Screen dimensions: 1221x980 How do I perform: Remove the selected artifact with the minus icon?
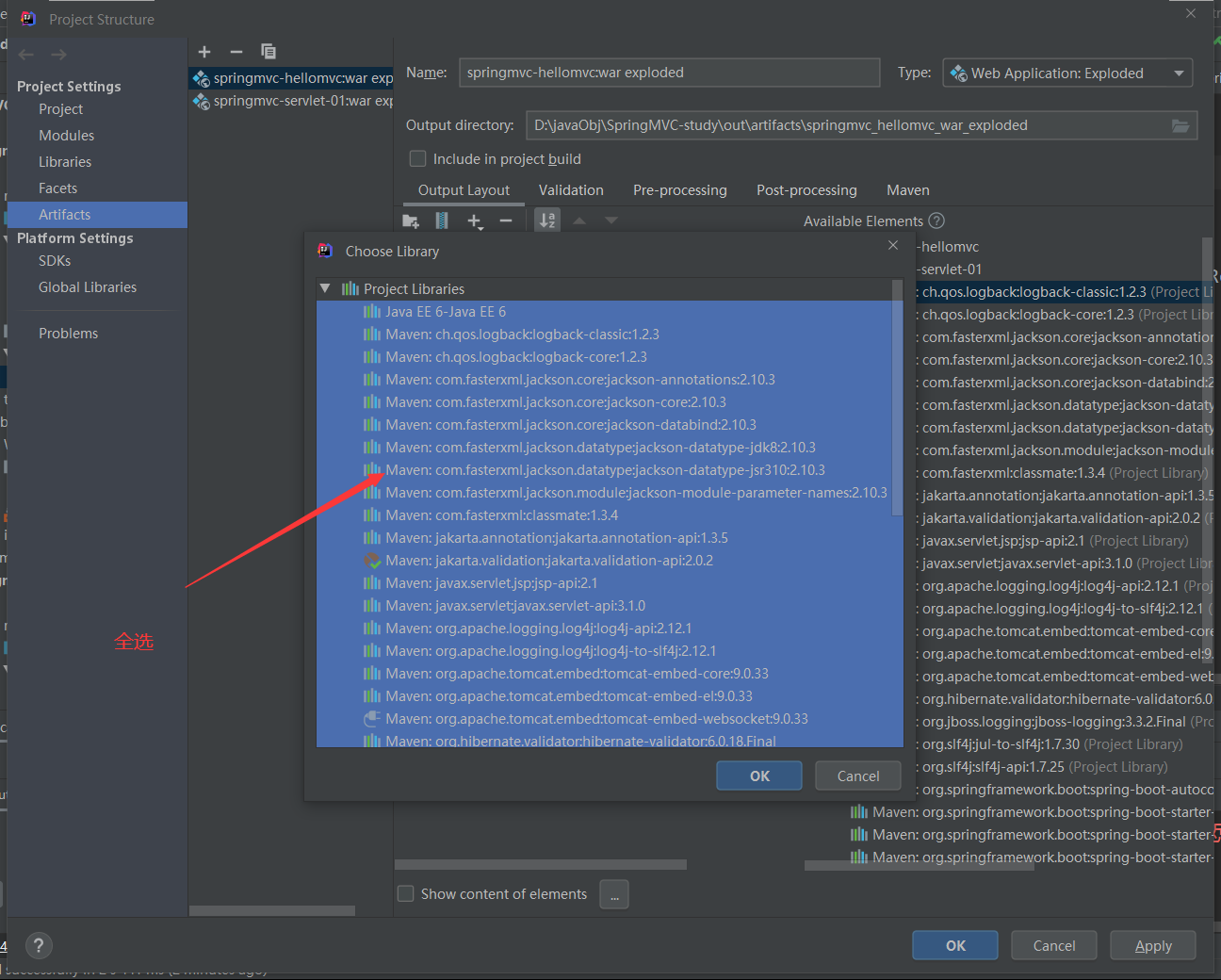[x=236, y=52]
